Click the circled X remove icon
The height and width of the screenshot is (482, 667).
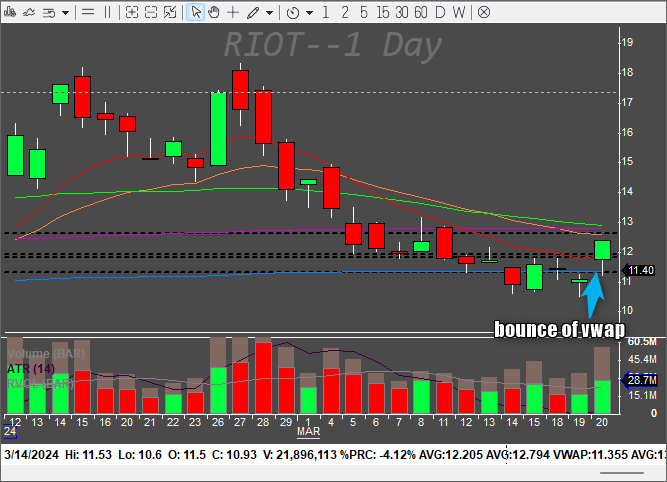point(484,12)
